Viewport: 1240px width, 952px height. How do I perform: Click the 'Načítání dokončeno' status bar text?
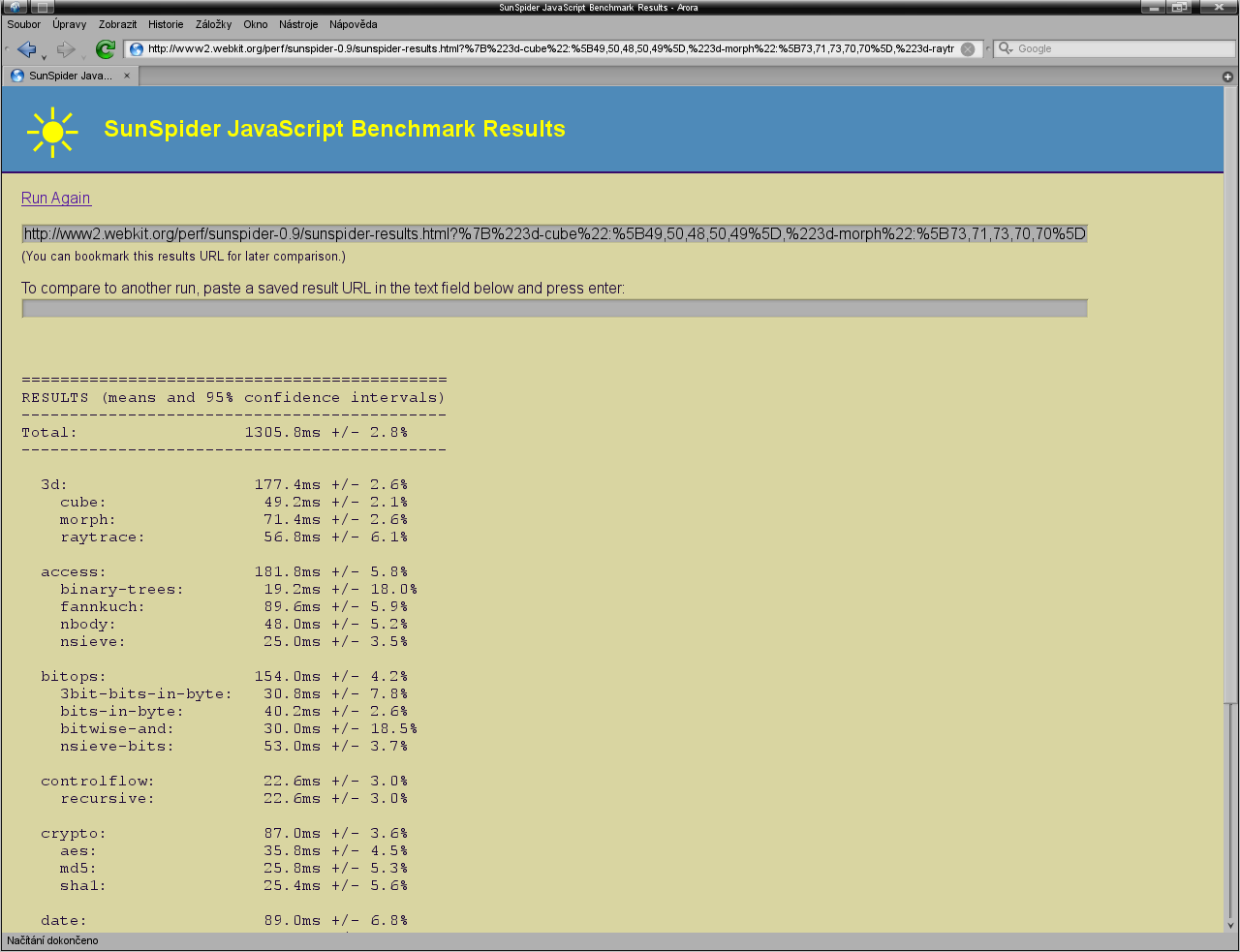click(x=52, y=940)
